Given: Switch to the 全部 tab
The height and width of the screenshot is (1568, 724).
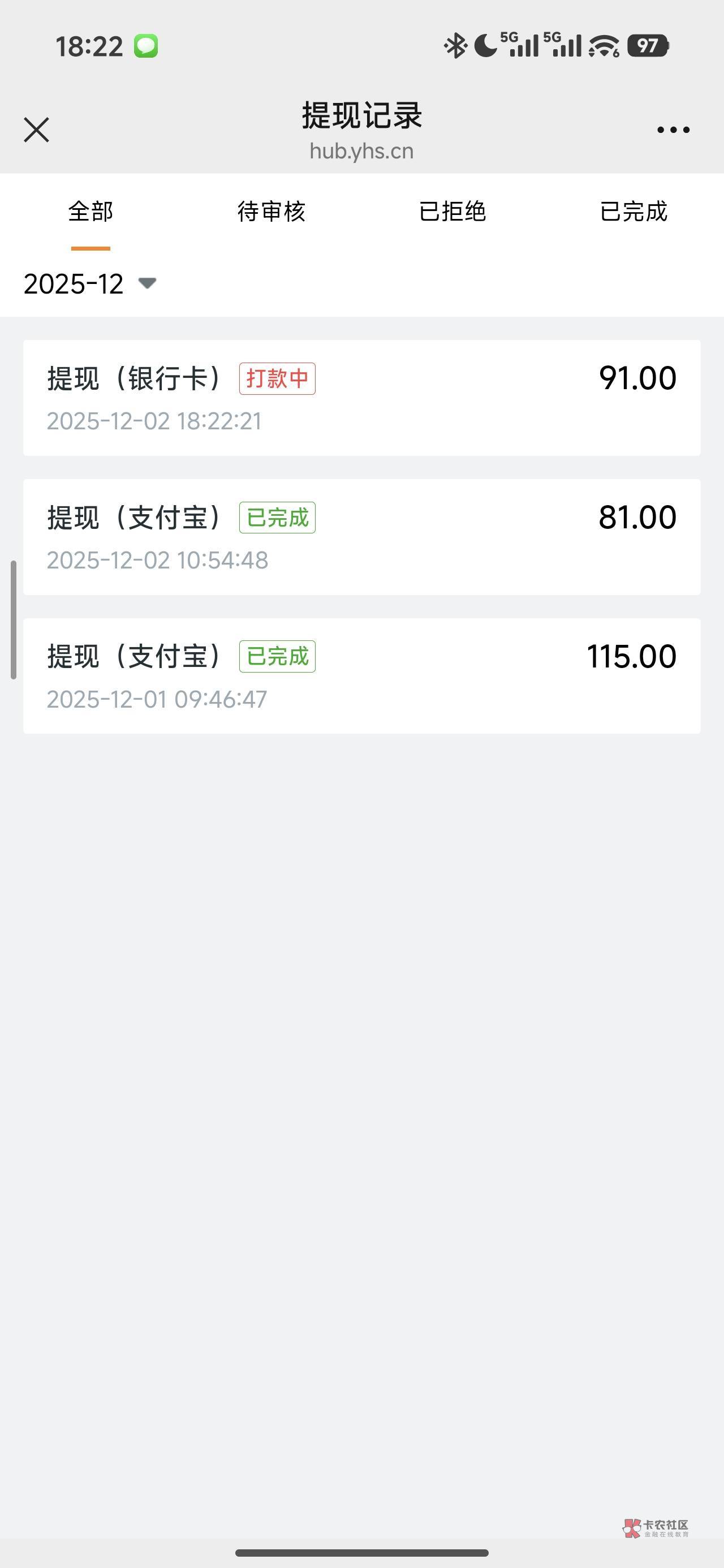Looking at the screenshot, I should pos(90,212).
